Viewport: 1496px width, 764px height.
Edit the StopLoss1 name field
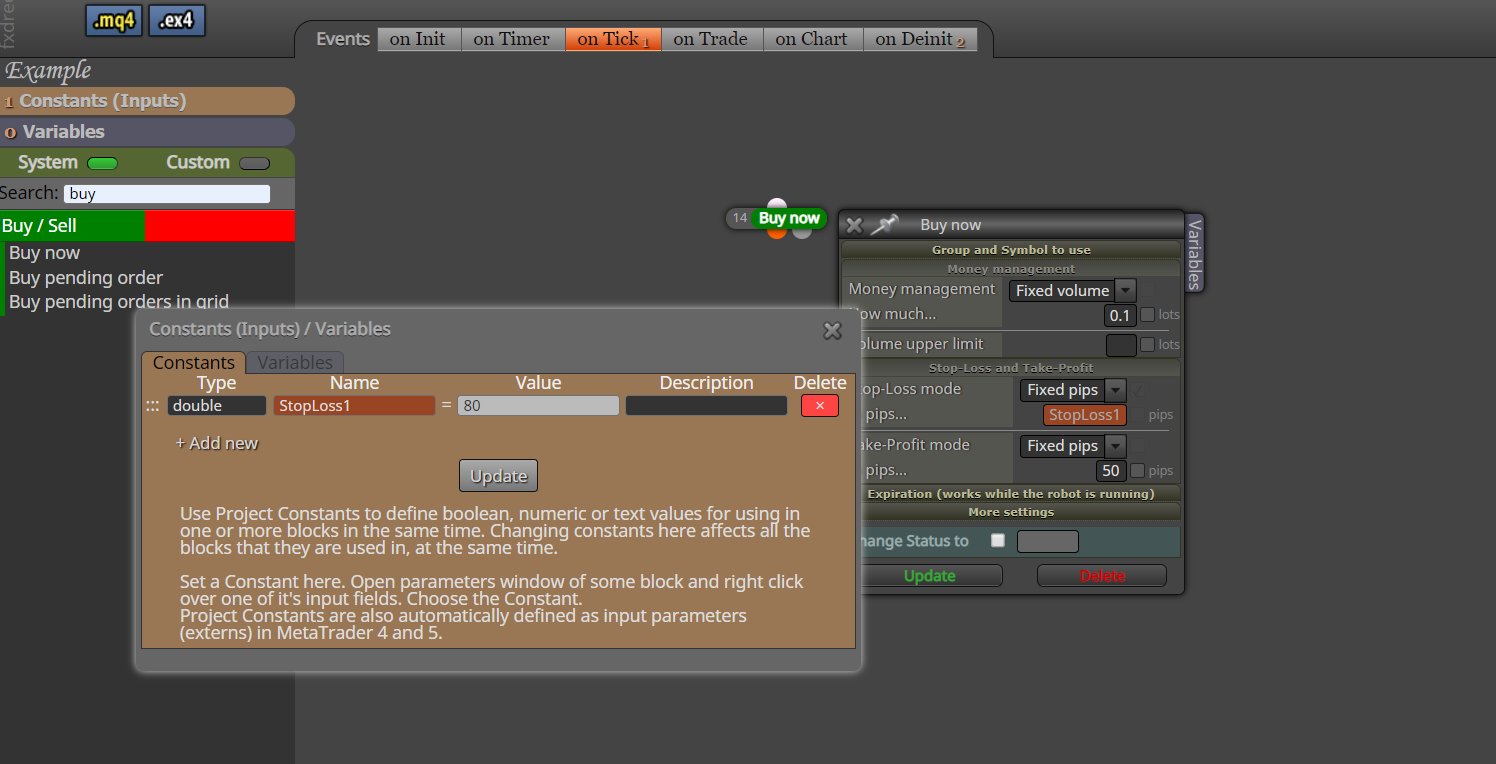354,406
